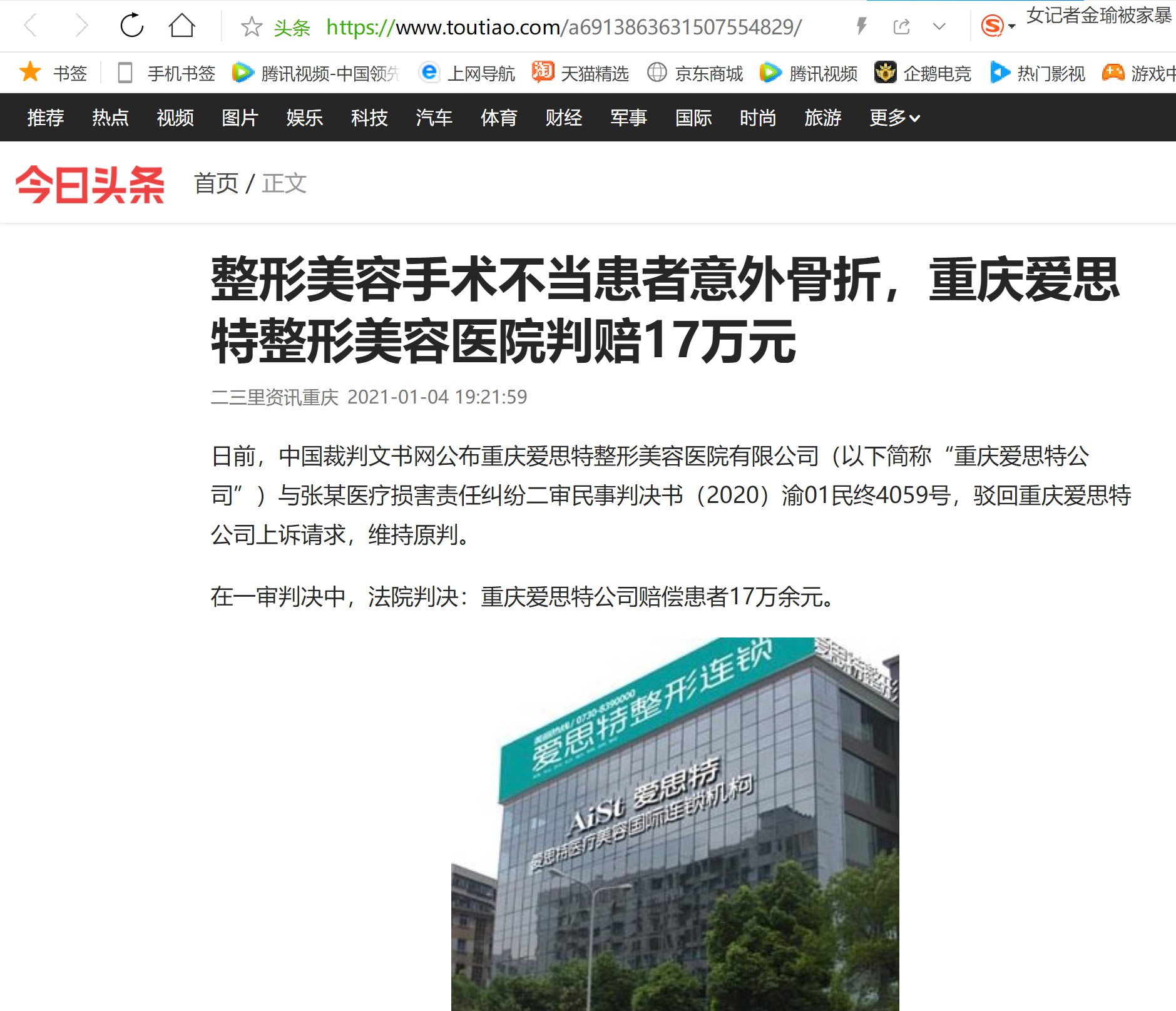1176x1011 pixels.
Task: Open the 手机书签 phone icon
Action: click(x=125, y=73)
